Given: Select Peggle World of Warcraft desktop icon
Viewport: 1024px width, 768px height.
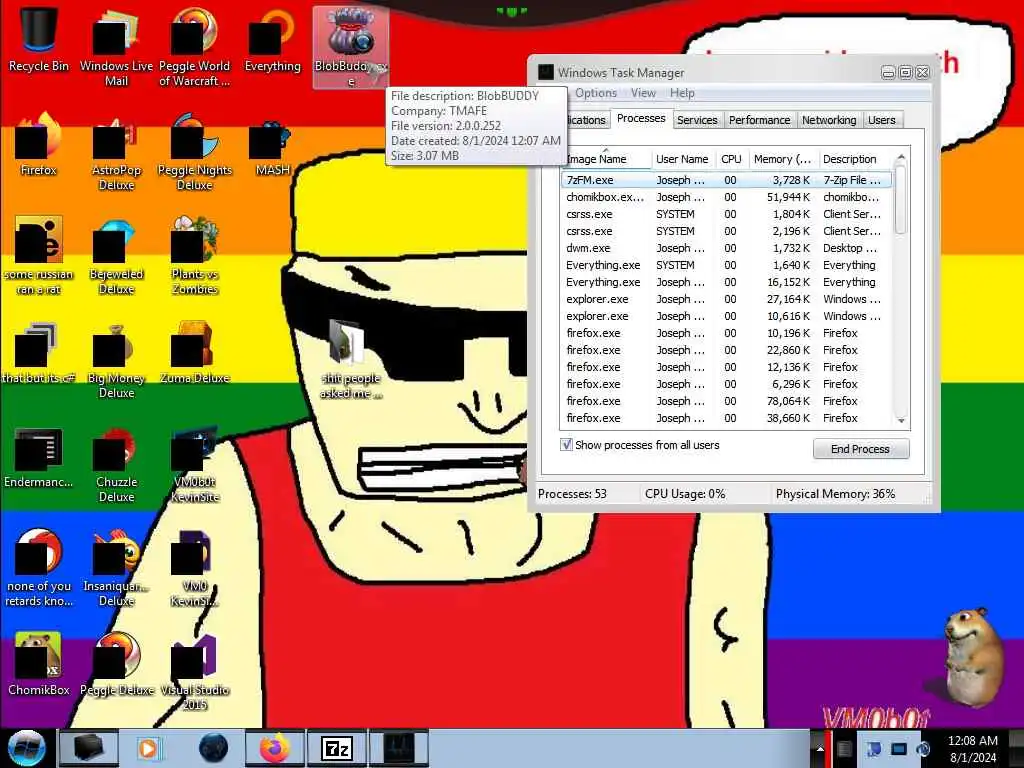Looking at the screenshot, I should (195, 47).
